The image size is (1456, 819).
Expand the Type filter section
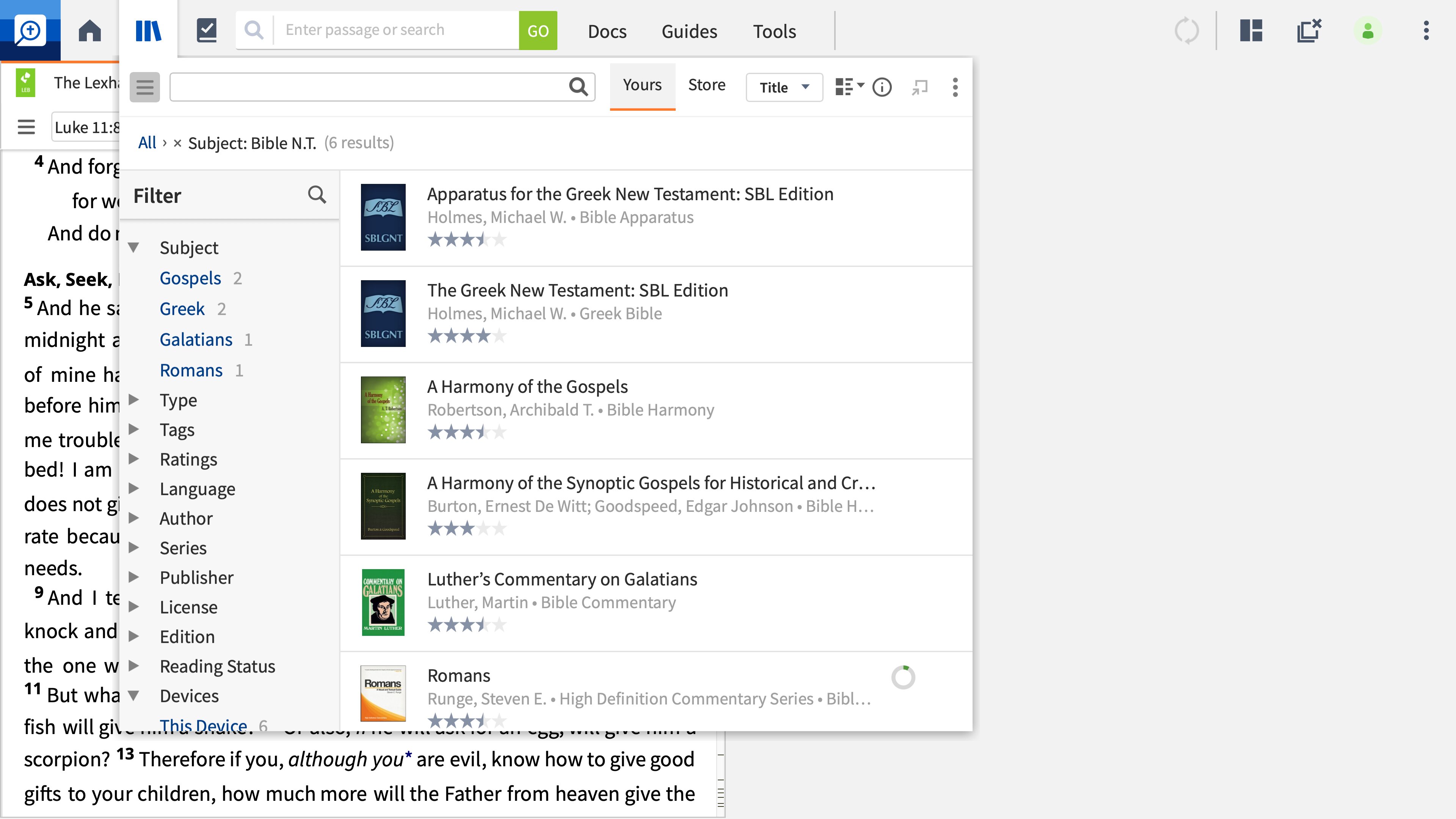point(133,400)
